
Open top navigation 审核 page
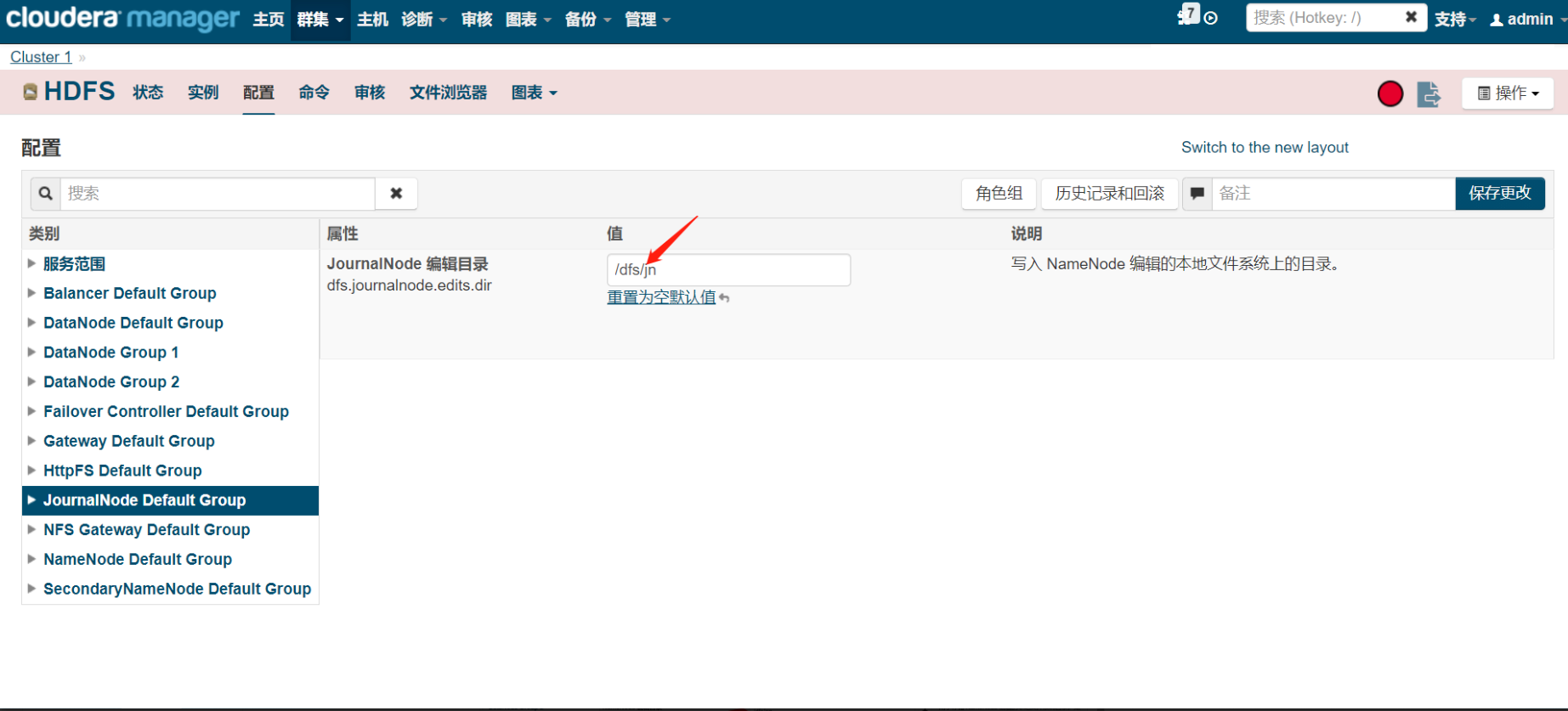pyautogui.click(x=477, y=20)
